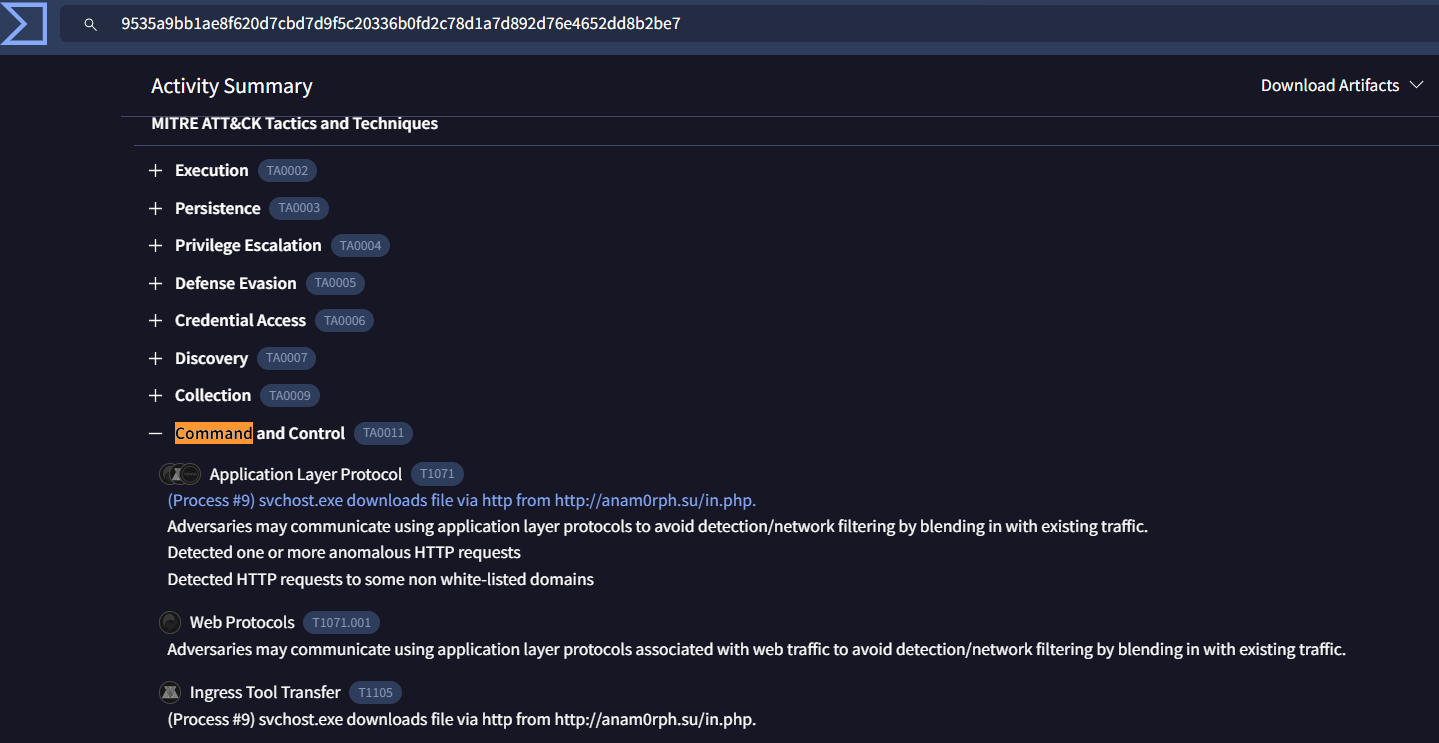Viewport: 1439px width, 743px height.
Task: Open the Download Artifacts dropdown
Action: pos(1342,85)
